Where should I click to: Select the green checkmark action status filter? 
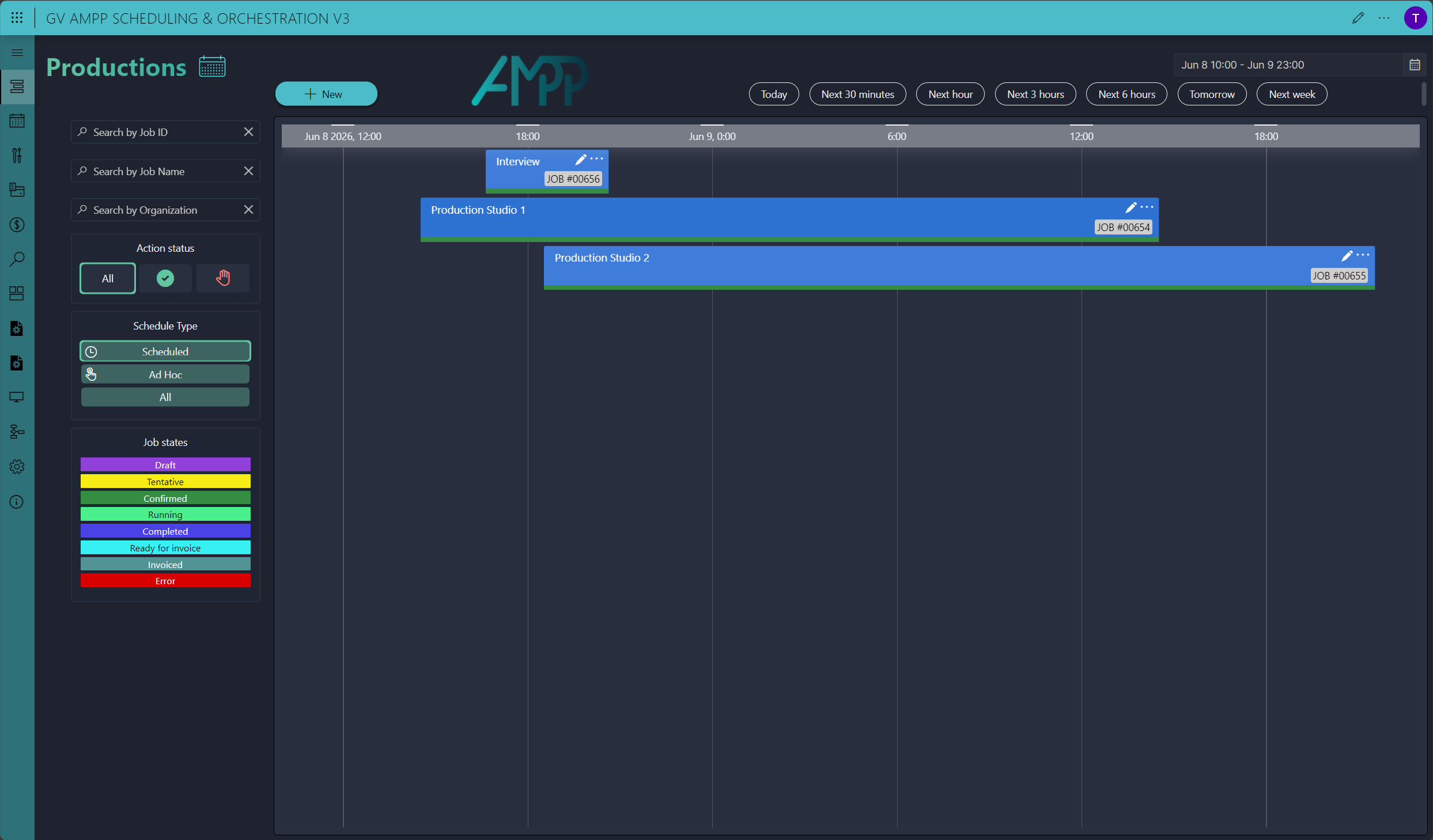(165, 278)
